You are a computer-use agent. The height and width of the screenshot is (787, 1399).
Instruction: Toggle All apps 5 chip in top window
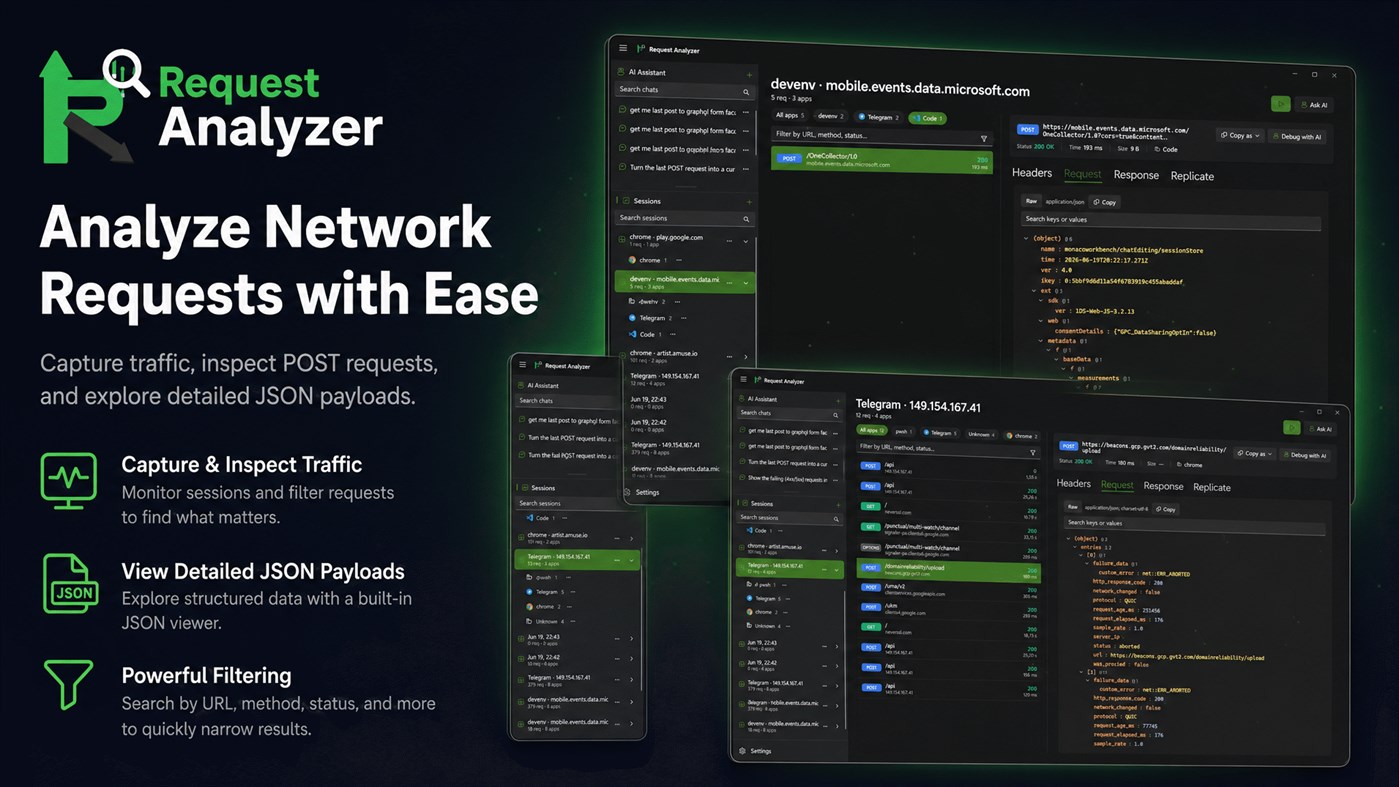click(x=789, y=116)
